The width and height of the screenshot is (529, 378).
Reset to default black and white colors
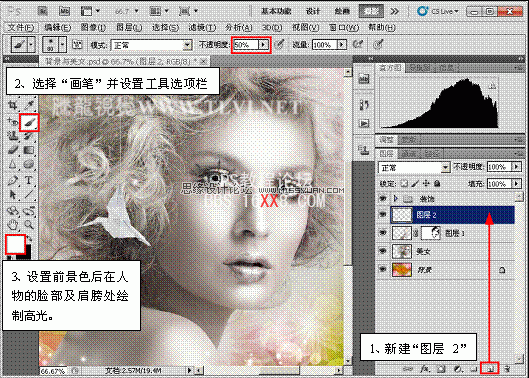pos(9,258)
